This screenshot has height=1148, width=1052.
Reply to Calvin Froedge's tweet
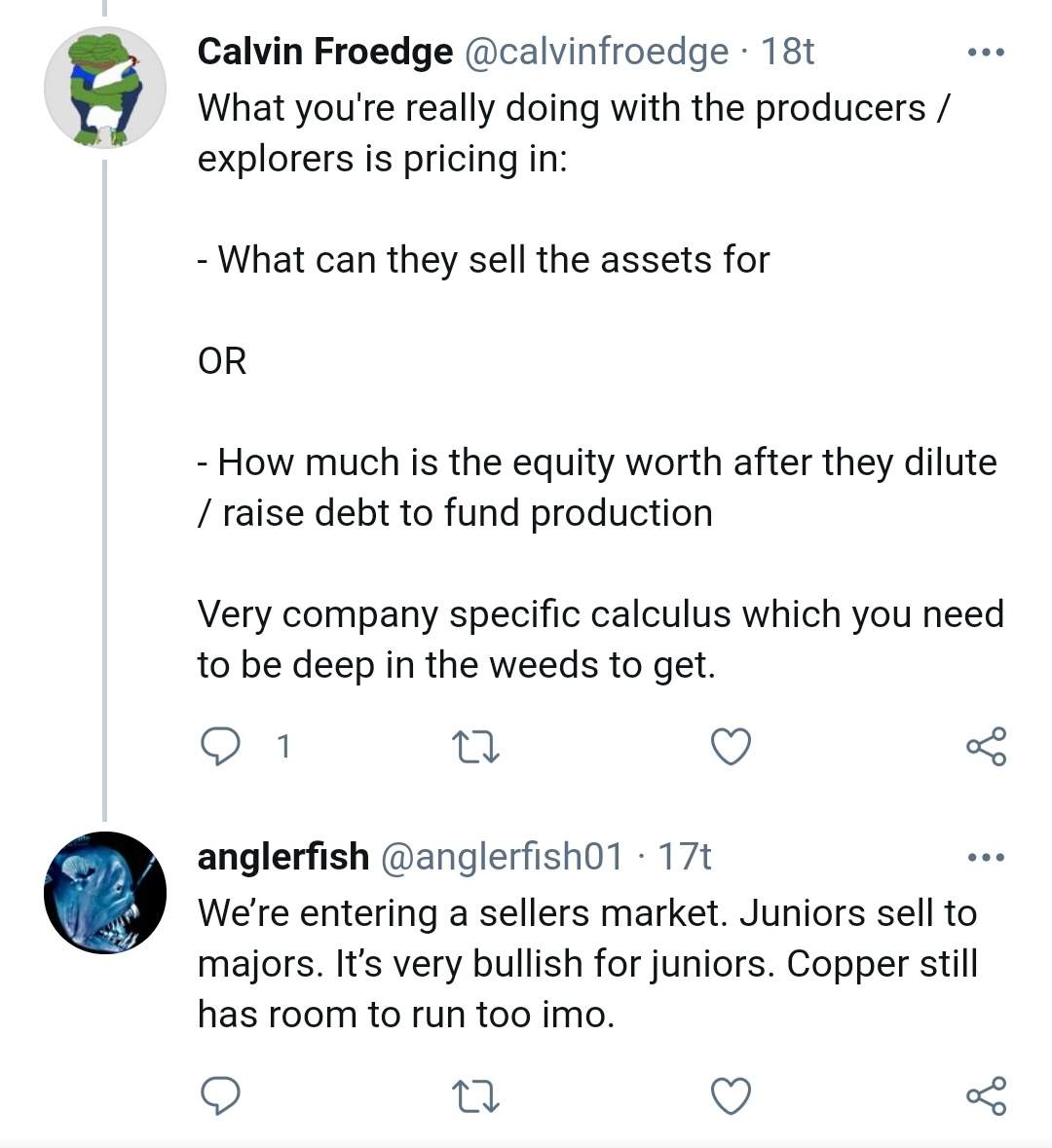click(220, 746)
